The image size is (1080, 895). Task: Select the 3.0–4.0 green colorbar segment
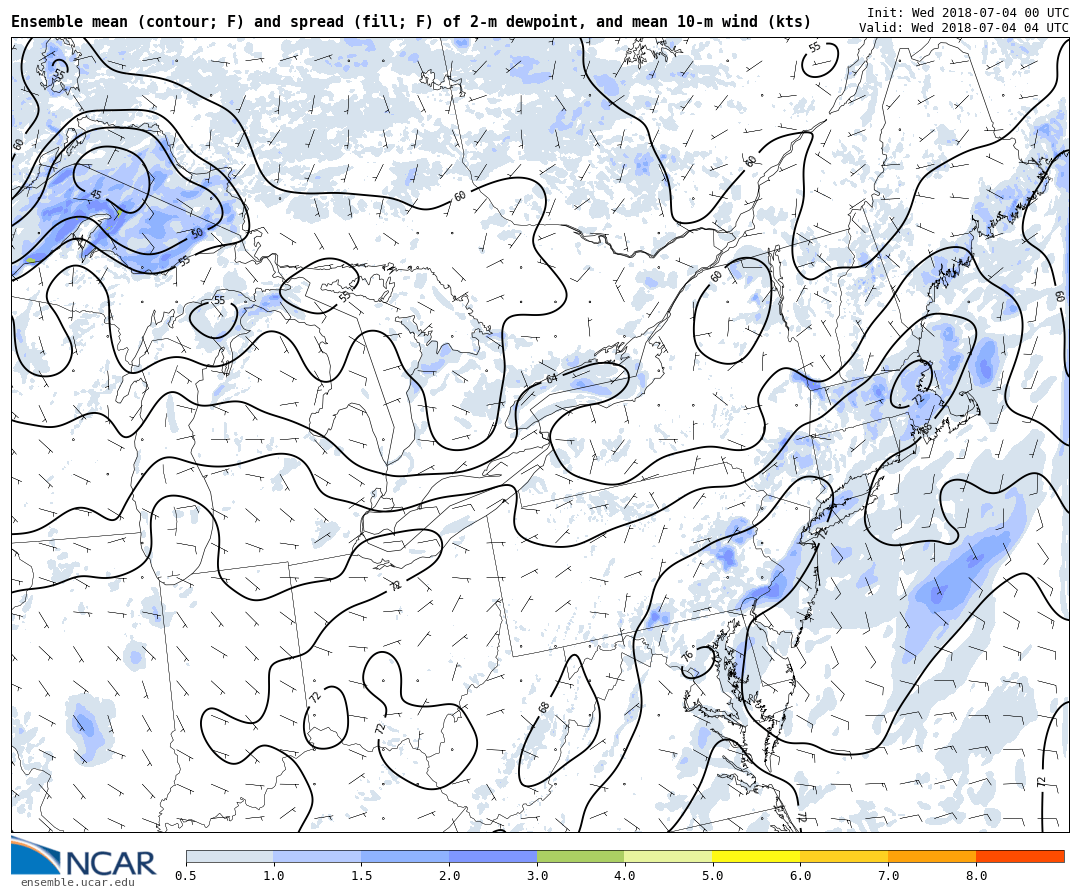581,856
